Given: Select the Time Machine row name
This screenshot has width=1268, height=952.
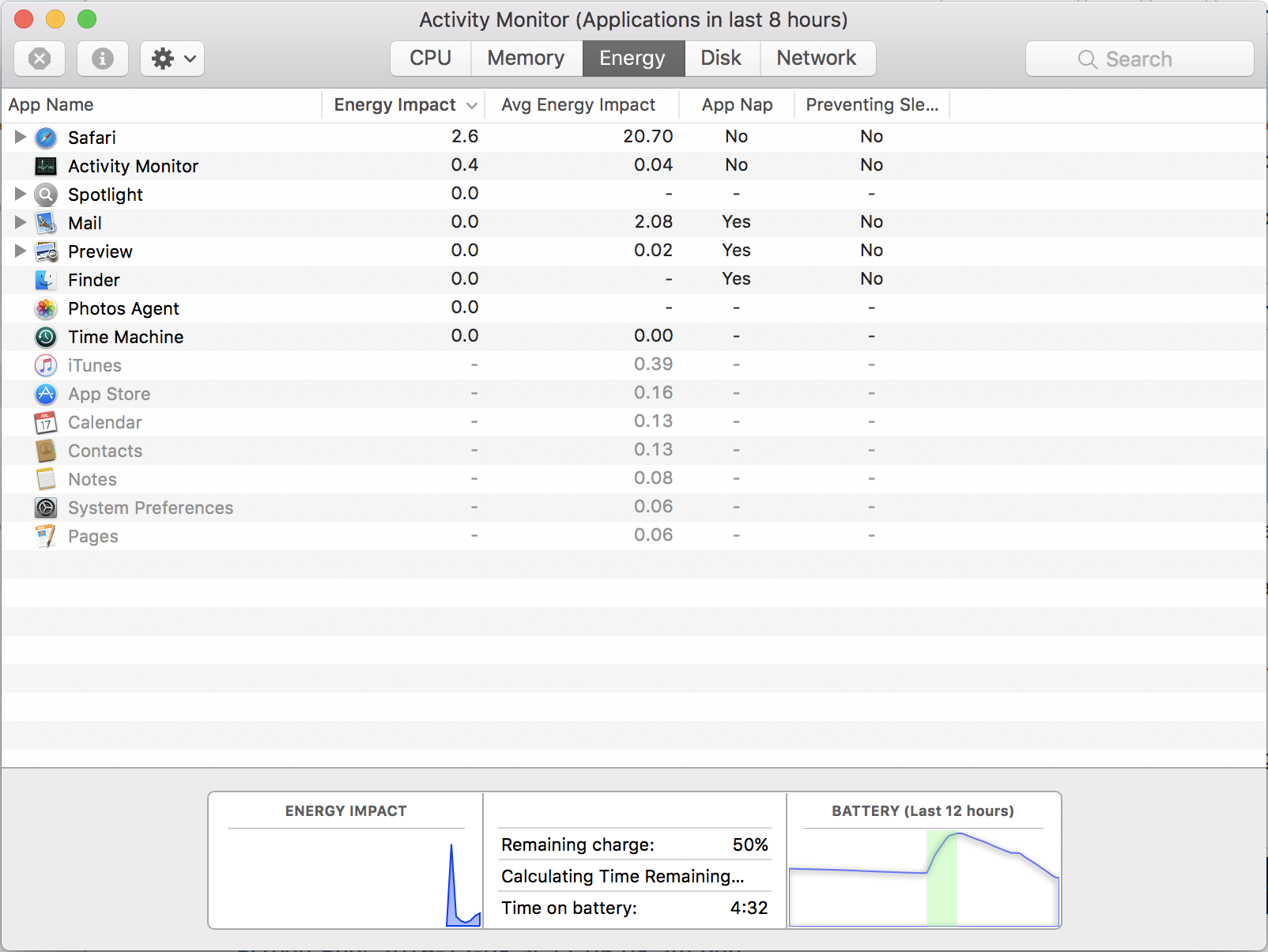Looking at the screenshot, I should [x=126, y=337].
